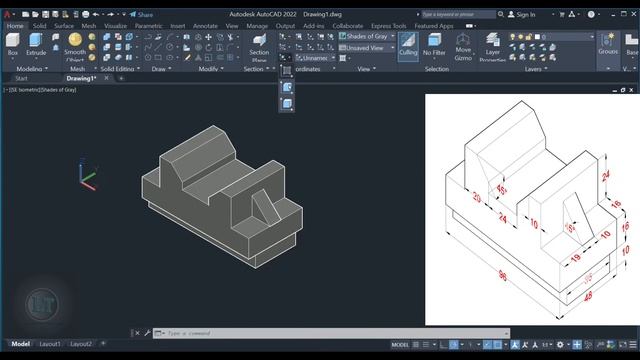640x360 pixels.
Task: Toggle the layer lock padlock icon
Action: [529, 37]
